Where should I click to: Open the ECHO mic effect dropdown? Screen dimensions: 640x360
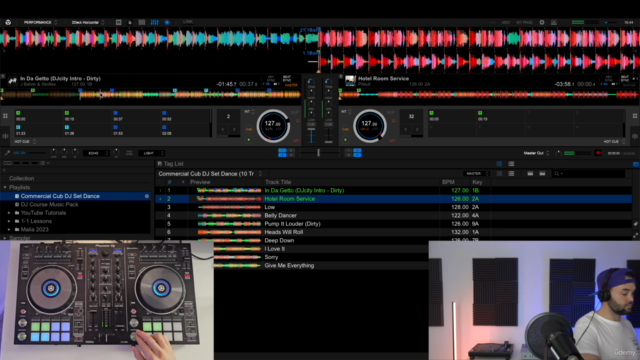pos(96,153)
